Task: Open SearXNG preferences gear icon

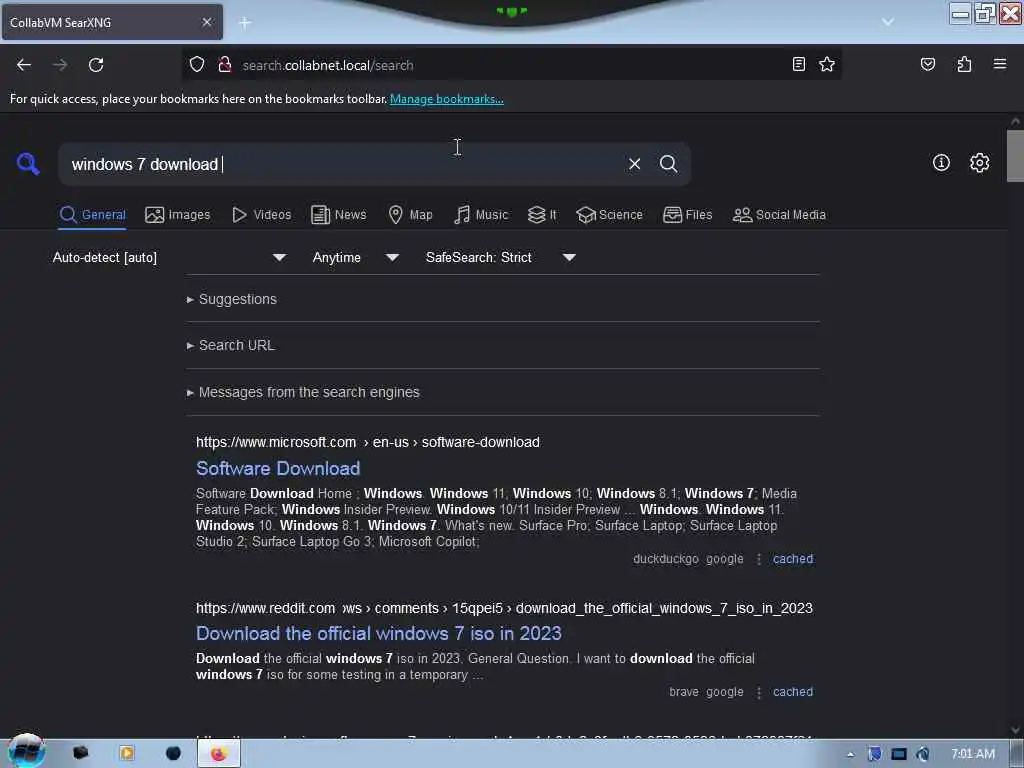Action: 979,163
